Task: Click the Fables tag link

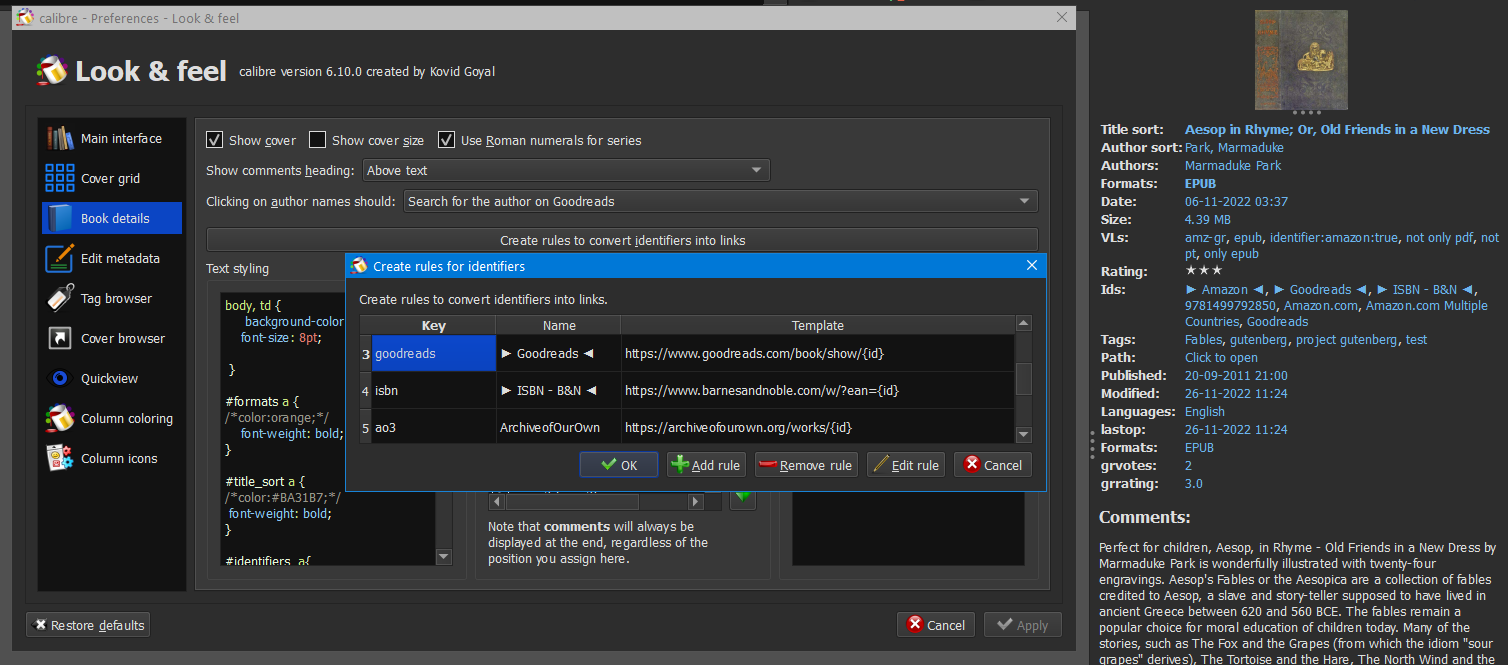Action: coord(1203,339)
